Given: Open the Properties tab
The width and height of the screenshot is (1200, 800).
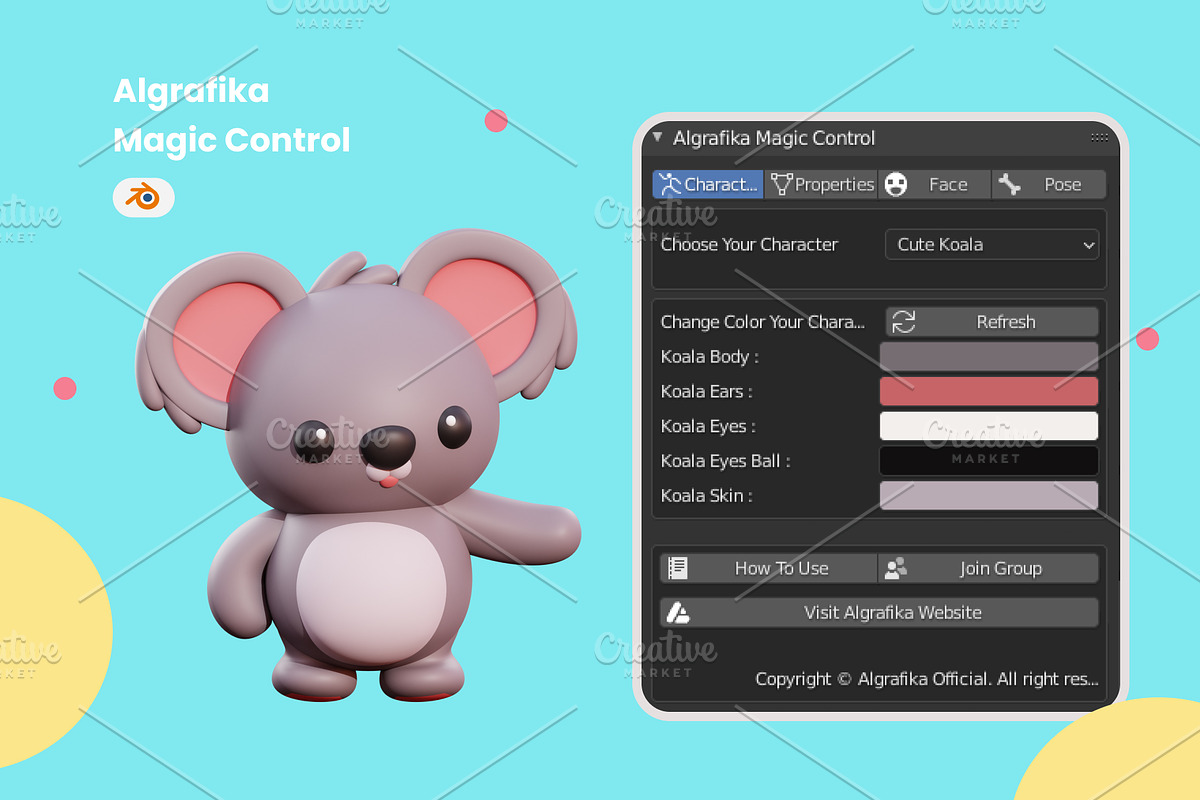Looking at the screenshot, I should click(x=821, y=184).
